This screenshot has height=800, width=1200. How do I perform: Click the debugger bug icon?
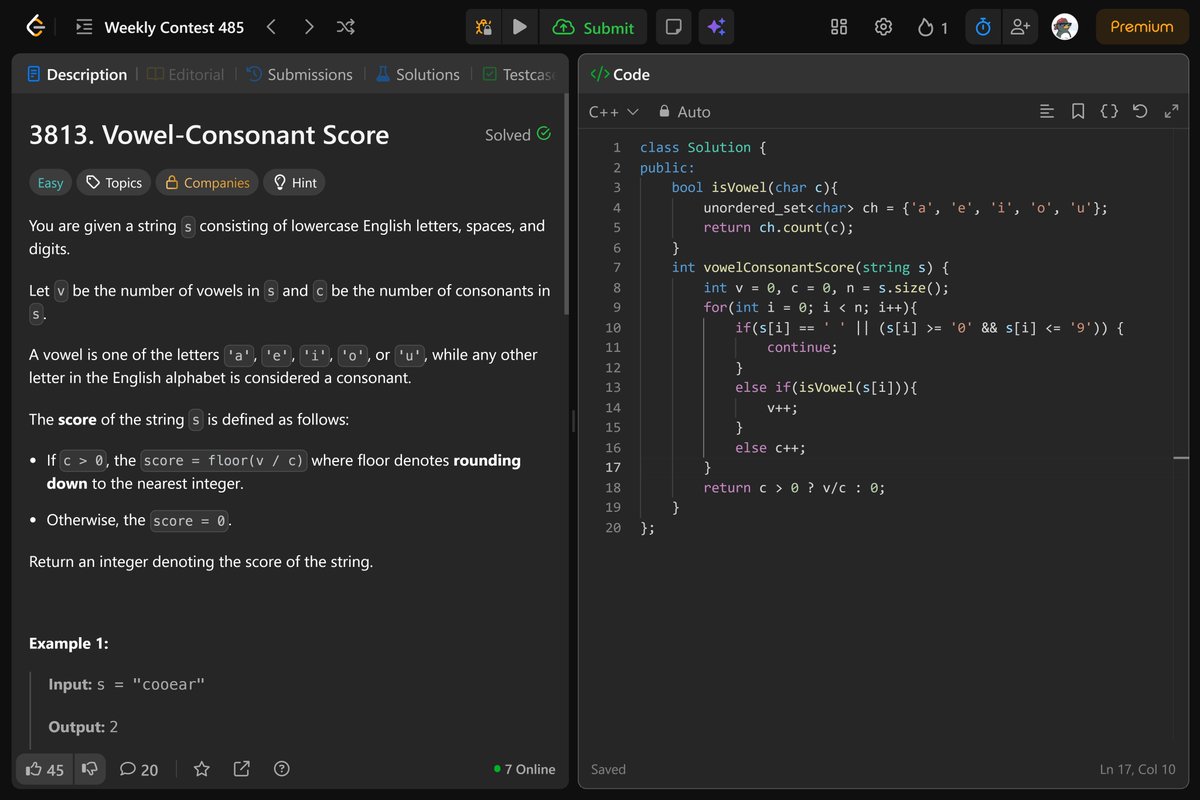[484, 27]
